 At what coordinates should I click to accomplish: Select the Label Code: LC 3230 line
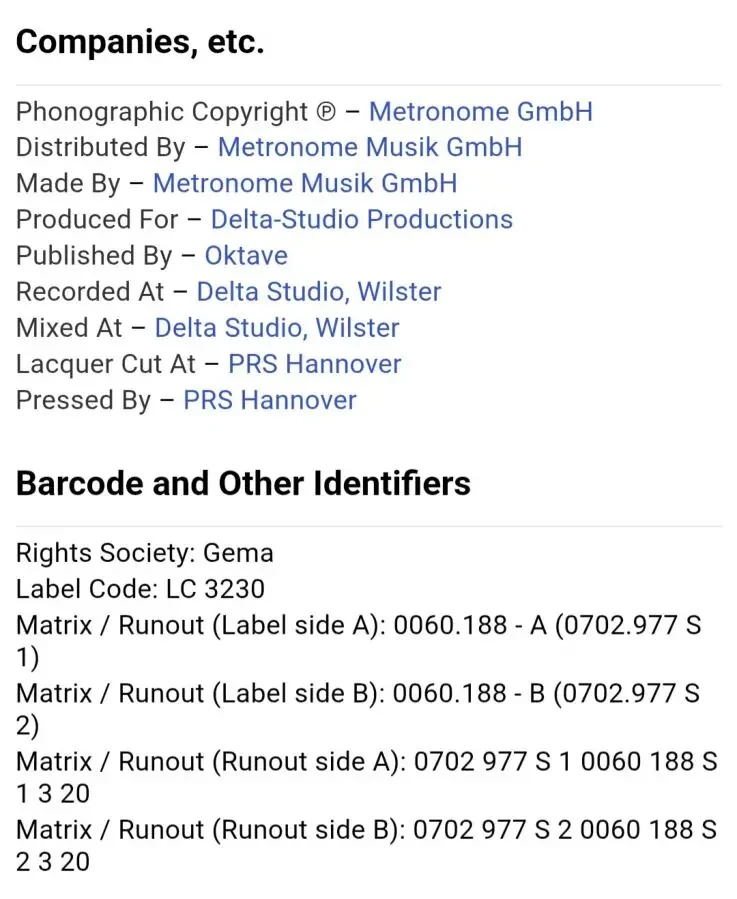[141, 589]
